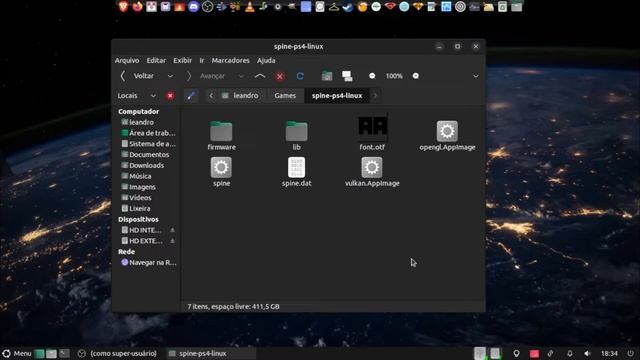Launch Firefox from the top dock
Image resolution: width=640 pixels, height=360 pixels.
click(138, 6)
